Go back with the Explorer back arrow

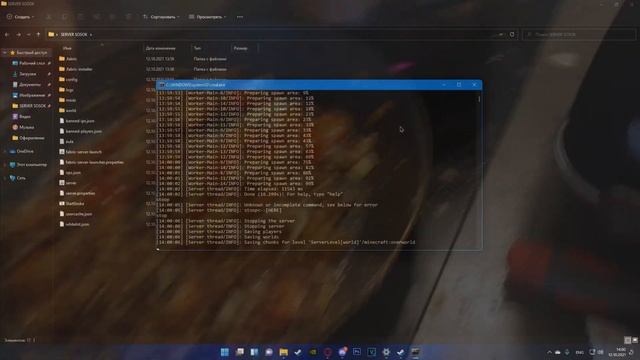[7, 35]
